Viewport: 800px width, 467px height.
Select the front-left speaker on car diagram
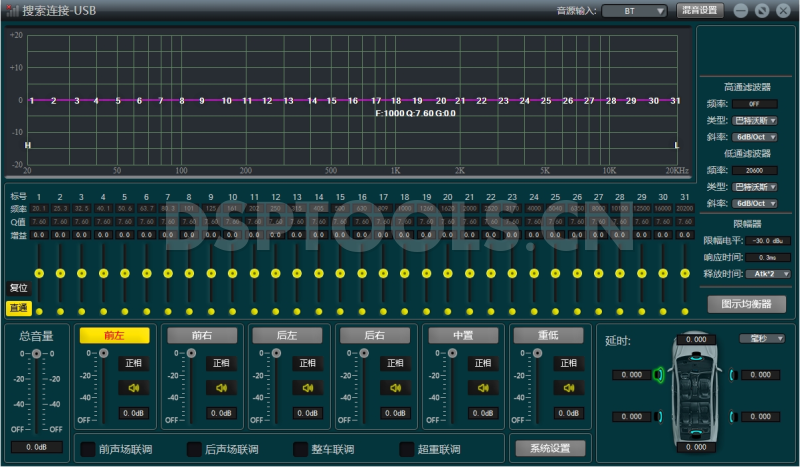point(659,375)
